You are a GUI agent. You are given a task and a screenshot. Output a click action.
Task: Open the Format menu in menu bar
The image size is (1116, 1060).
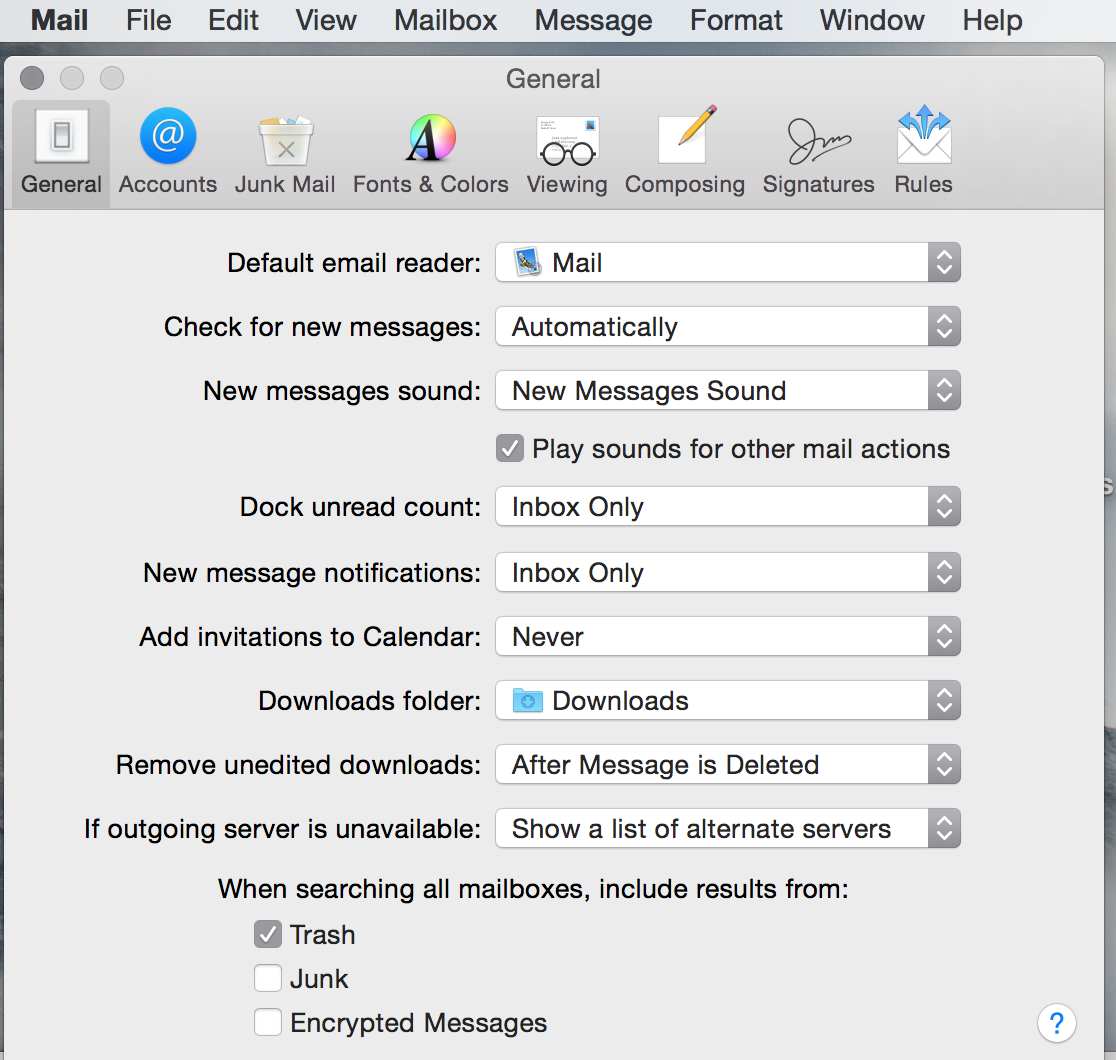[735, 20]
